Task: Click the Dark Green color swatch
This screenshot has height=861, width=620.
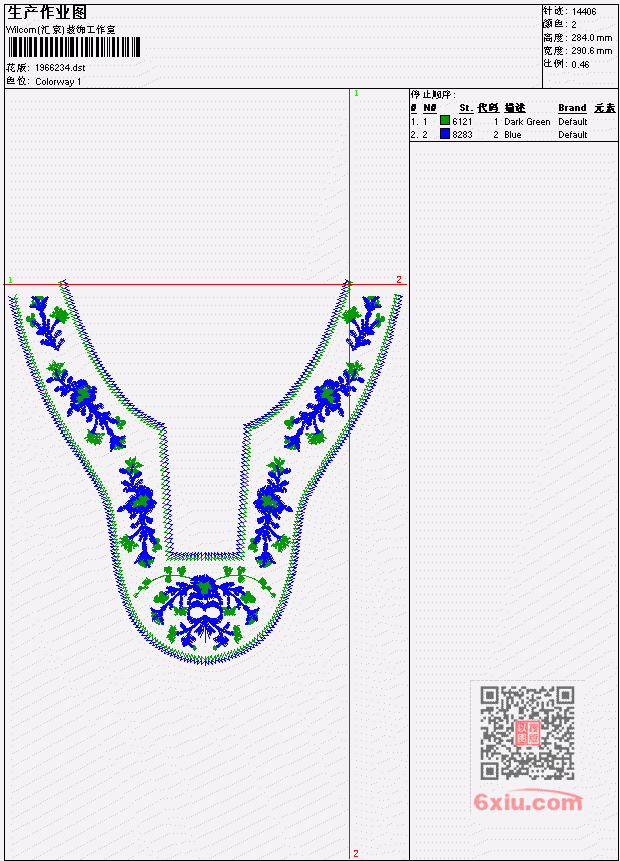Action: pyautogui.click(x=445, y=120)
